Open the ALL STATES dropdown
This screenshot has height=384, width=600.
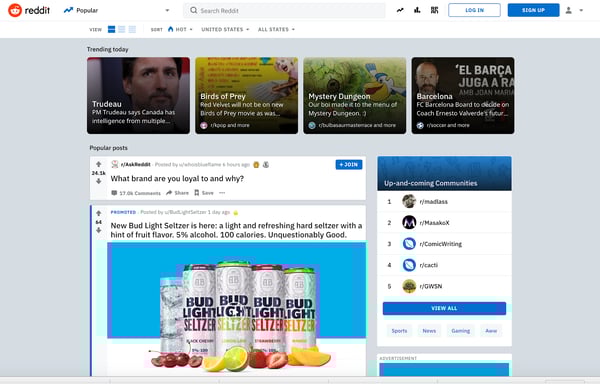[x=276, y=29]
